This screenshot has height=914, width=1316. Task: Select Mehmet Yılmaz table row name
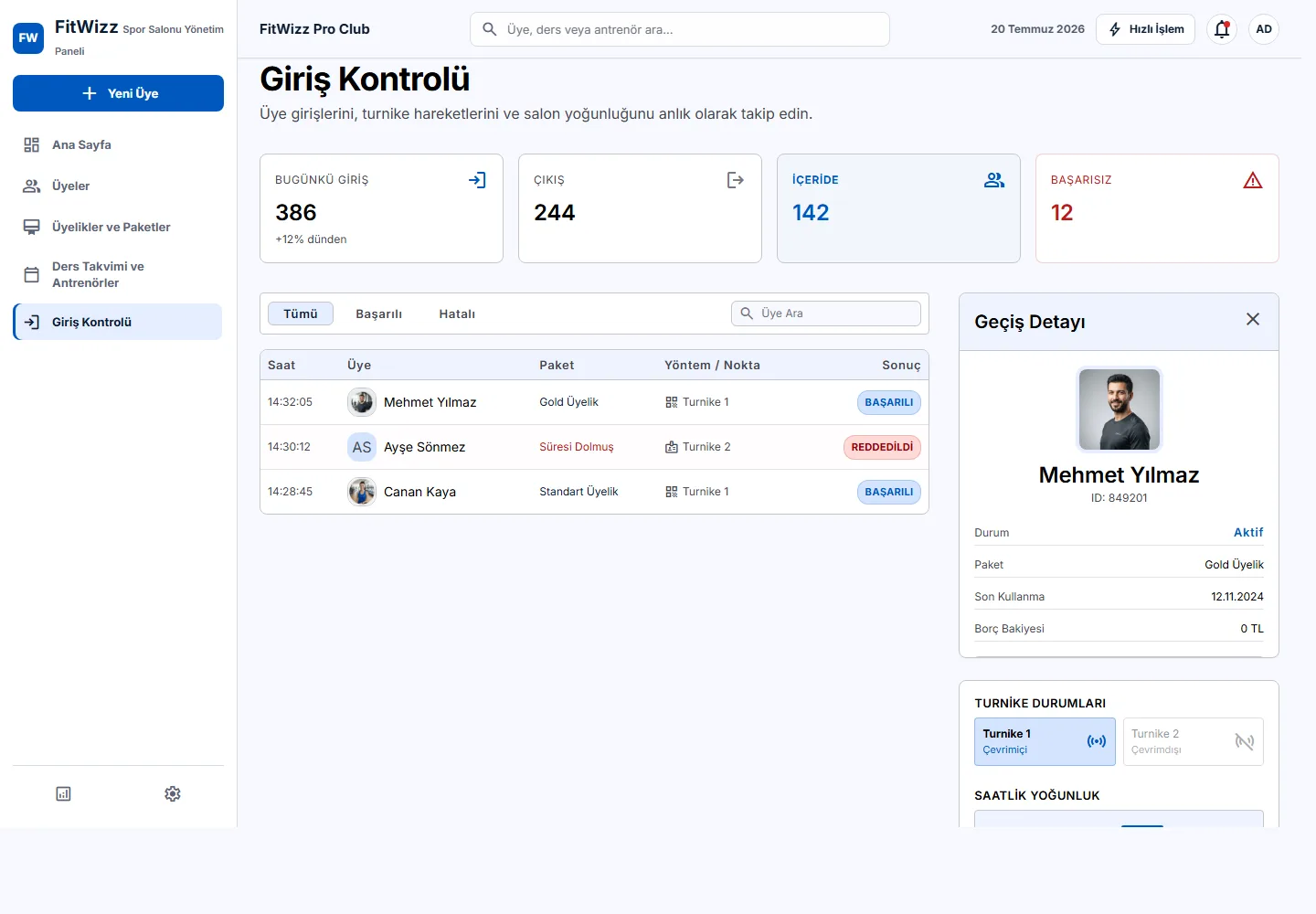pyautogui.click(x=430, y=402)
